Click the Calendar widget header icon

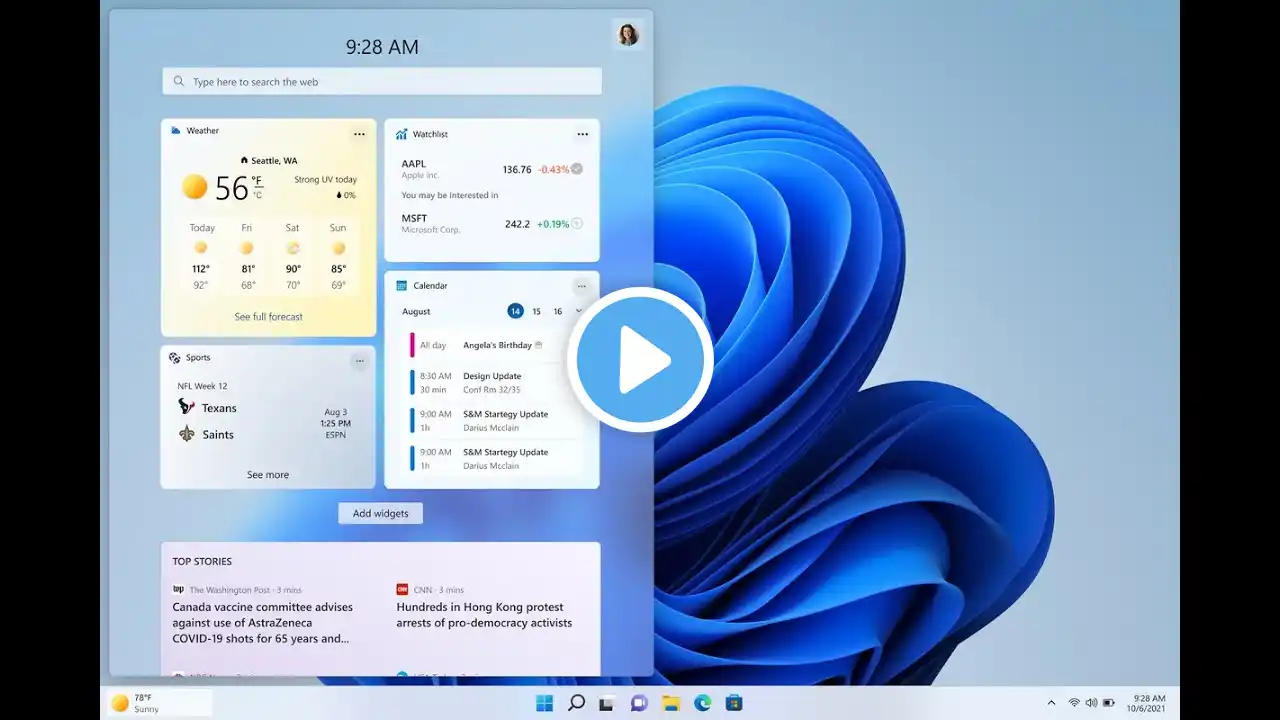point(401,286)
